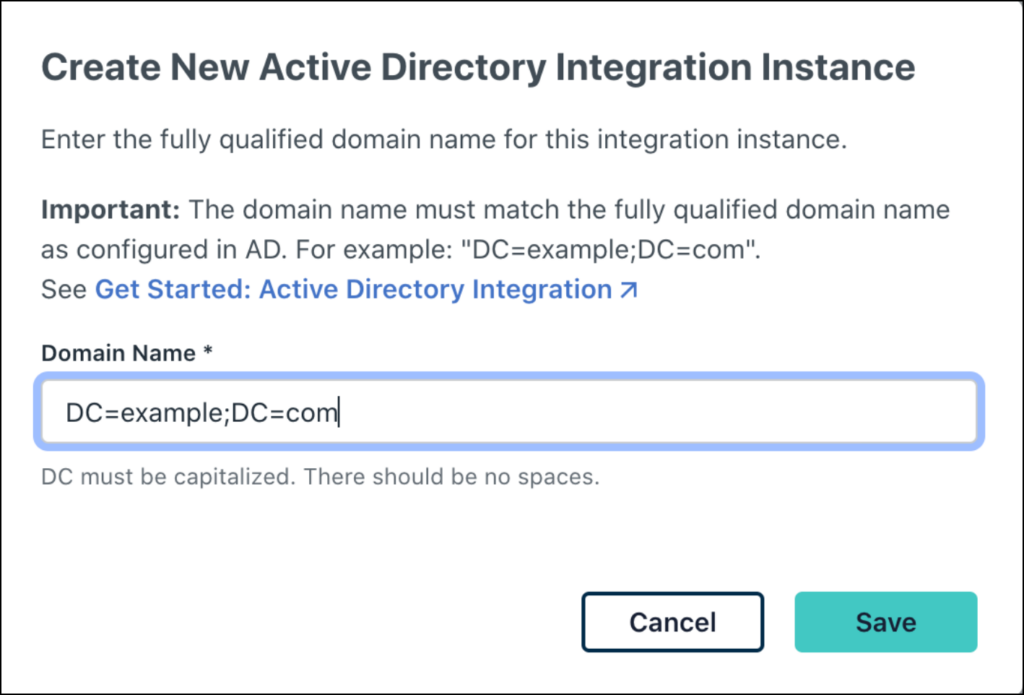
Task: Confirm the domain name with Save
Action: pyautogui.click(x=885, y=622)
